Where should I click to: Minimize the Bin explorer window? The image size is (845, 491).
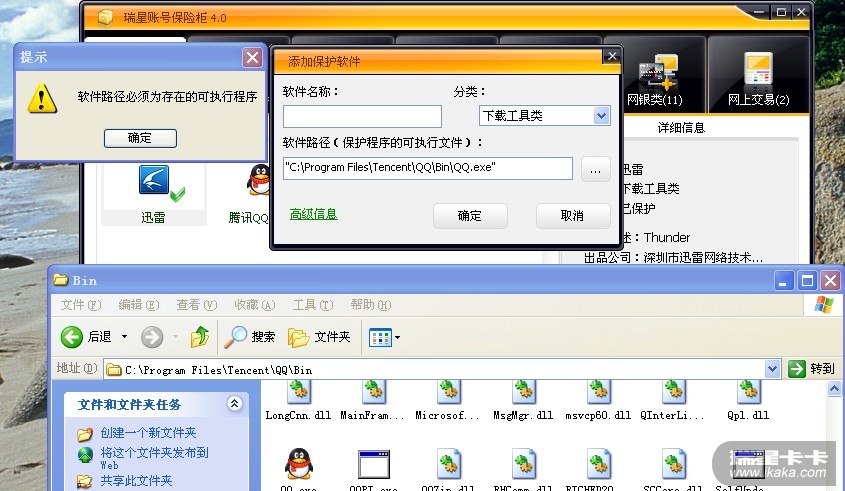pyautogui.click(x=784, y=281)
